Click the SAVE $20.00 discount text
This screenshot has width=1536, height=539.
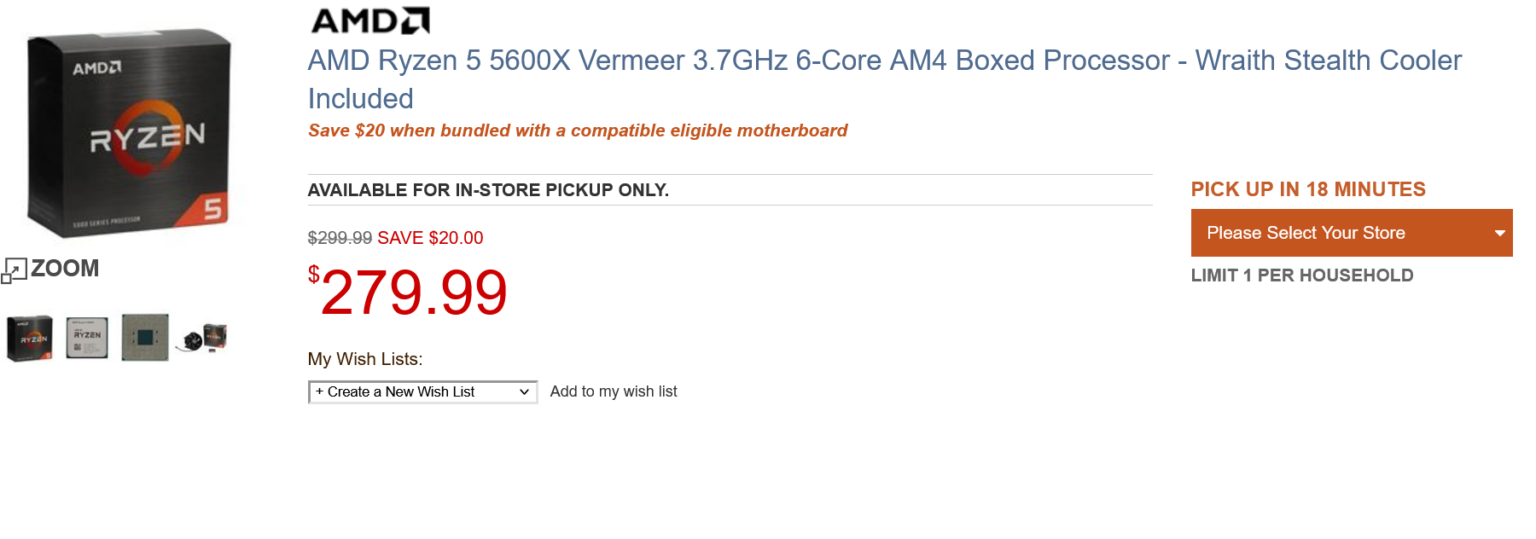click(x=430, y=238)
